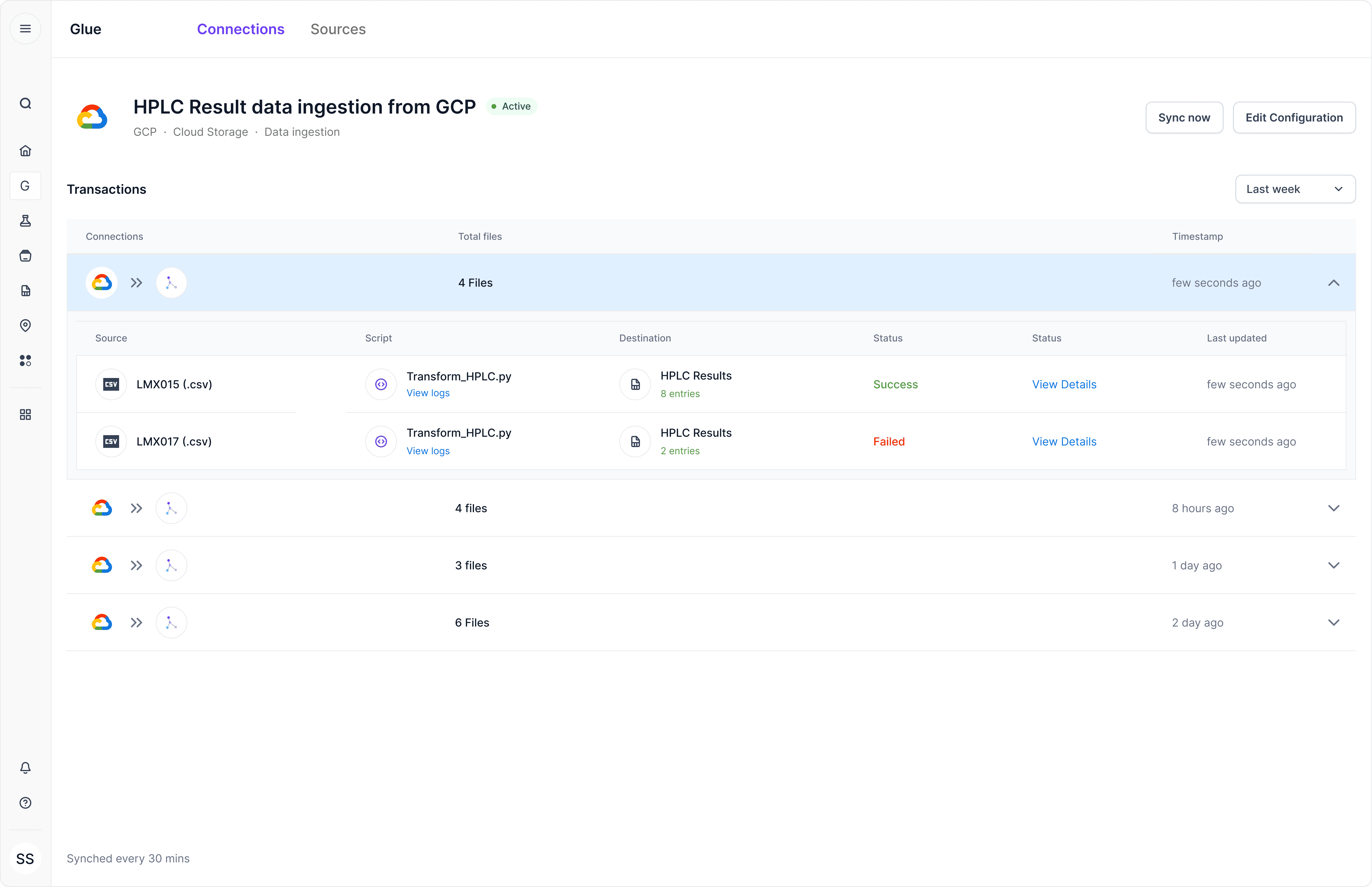This screenshot has width=1372, height=887.
Task: Open the grid apps sidebar icon
Action: coord(25,415)
